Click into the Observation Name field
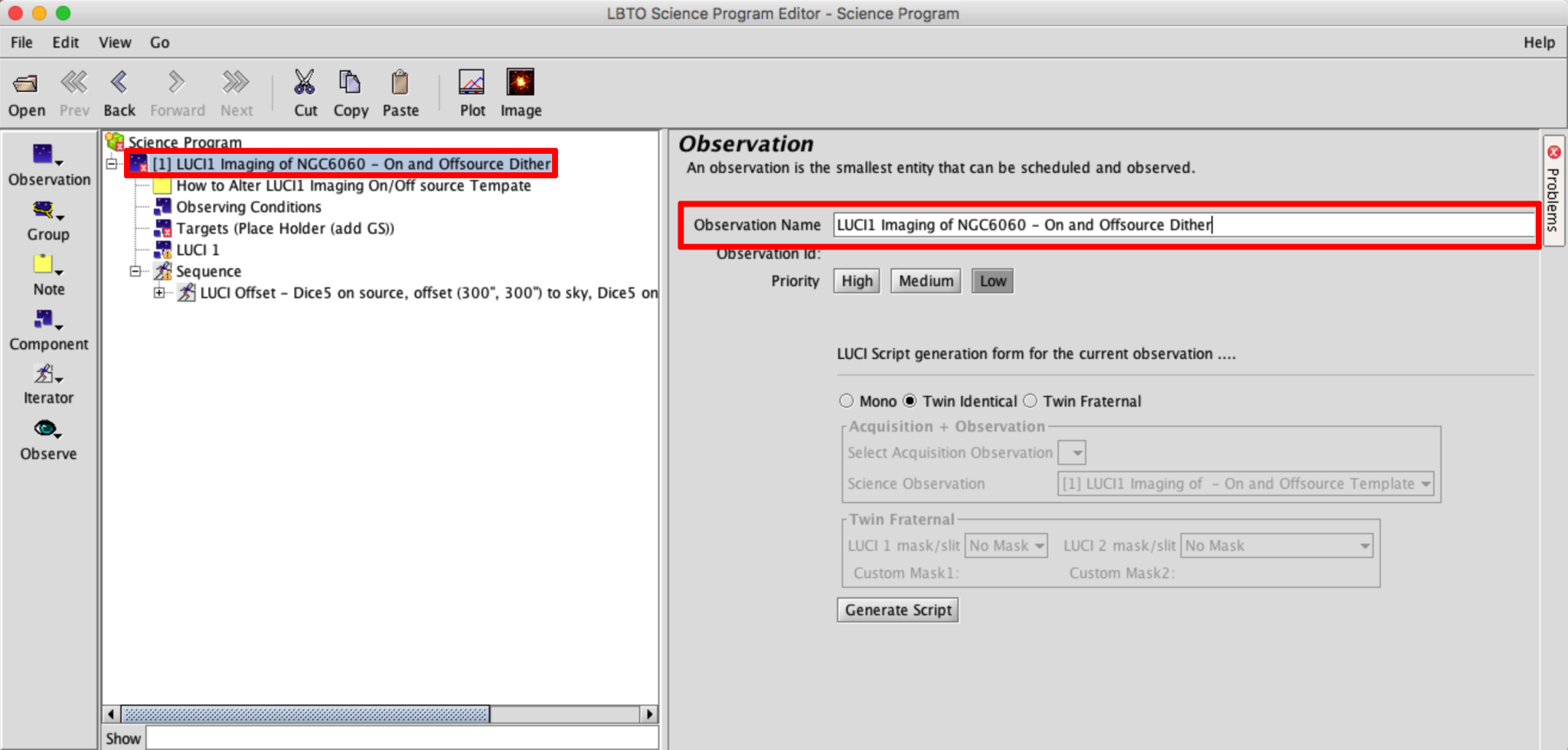This screenshot has height=750, width=1568. click(1184, 224)
